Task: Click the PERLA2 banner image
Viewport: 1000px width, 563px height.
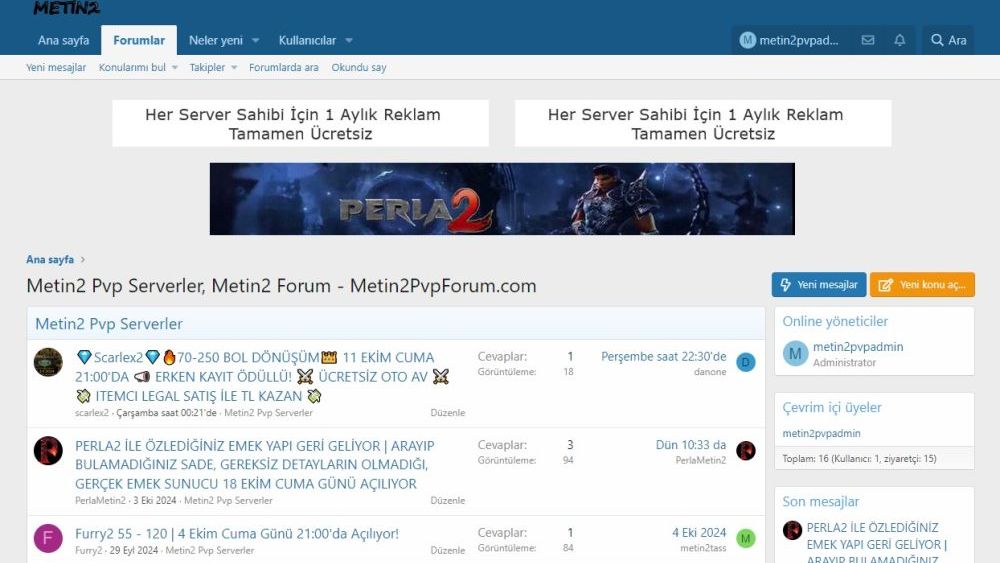Action: (502, 199)
